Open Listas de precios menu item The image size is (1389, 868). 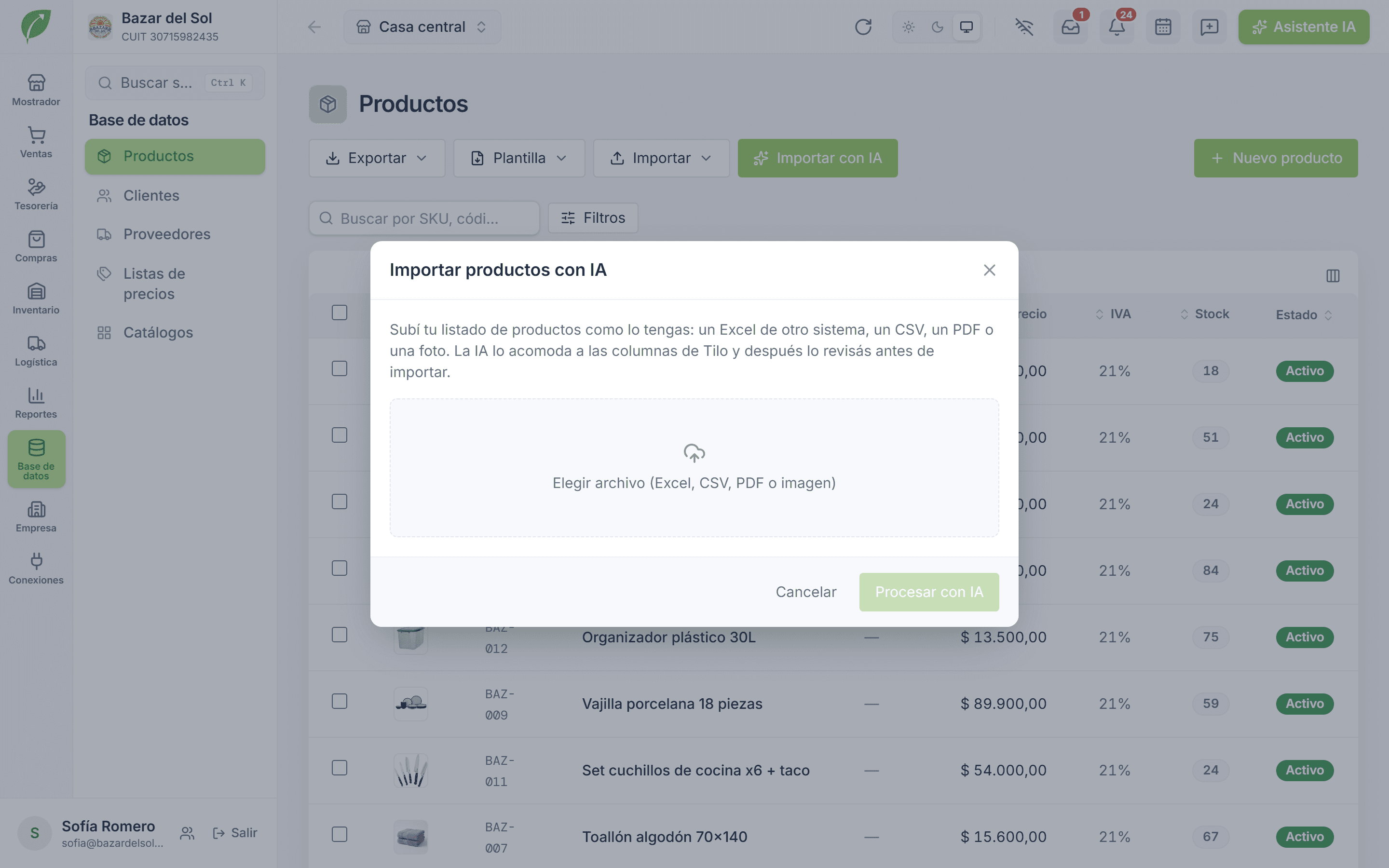coord(175,284)
